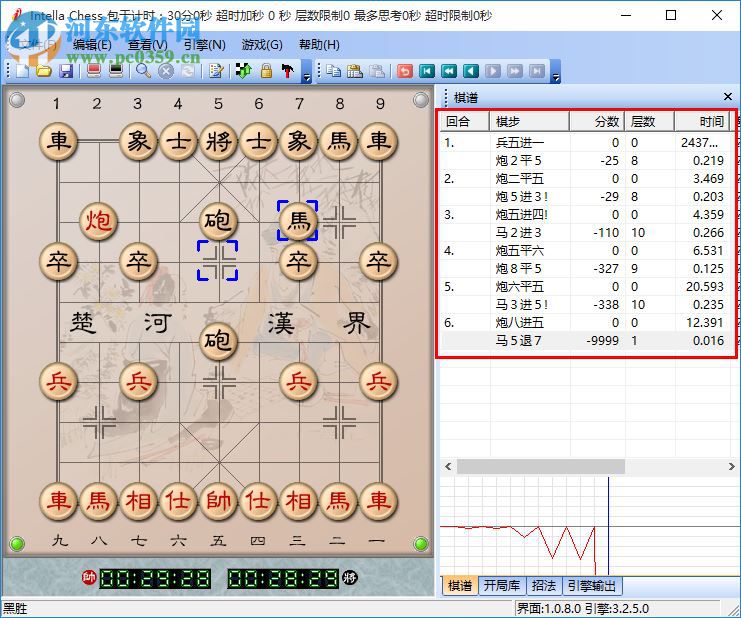This screenshot has width=741, height=618.
Task: Click the blue marker line in score graph
Action: click(608, 525)
